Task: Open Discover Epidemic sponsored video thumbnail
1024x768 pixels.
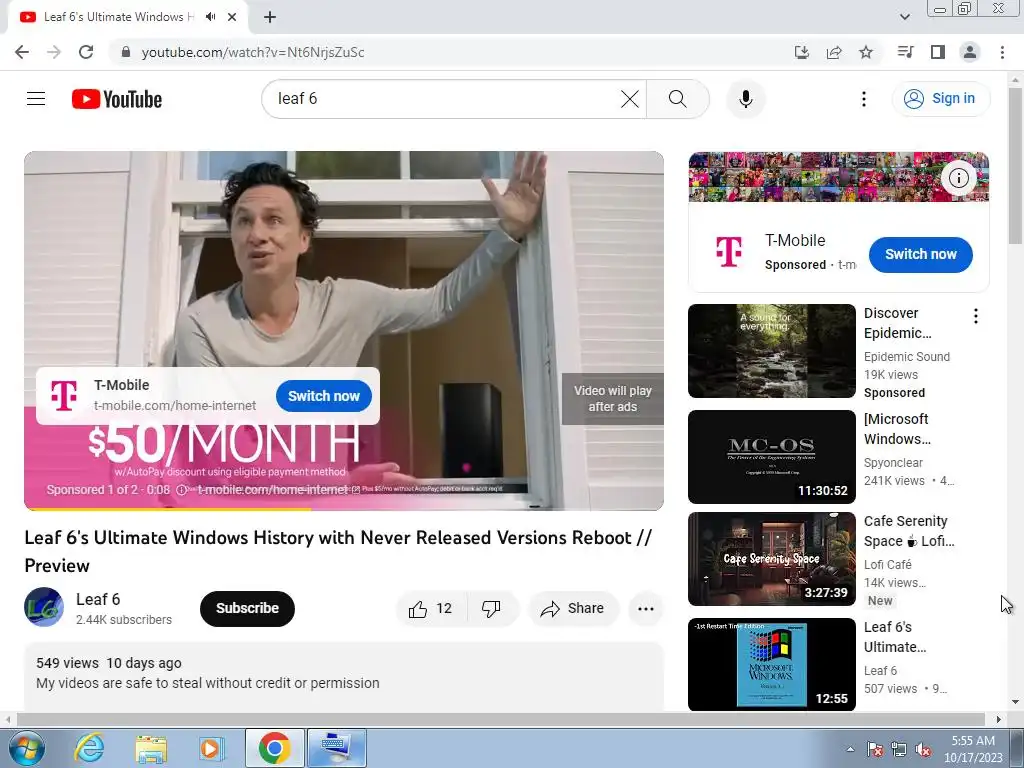Action: 771,351
